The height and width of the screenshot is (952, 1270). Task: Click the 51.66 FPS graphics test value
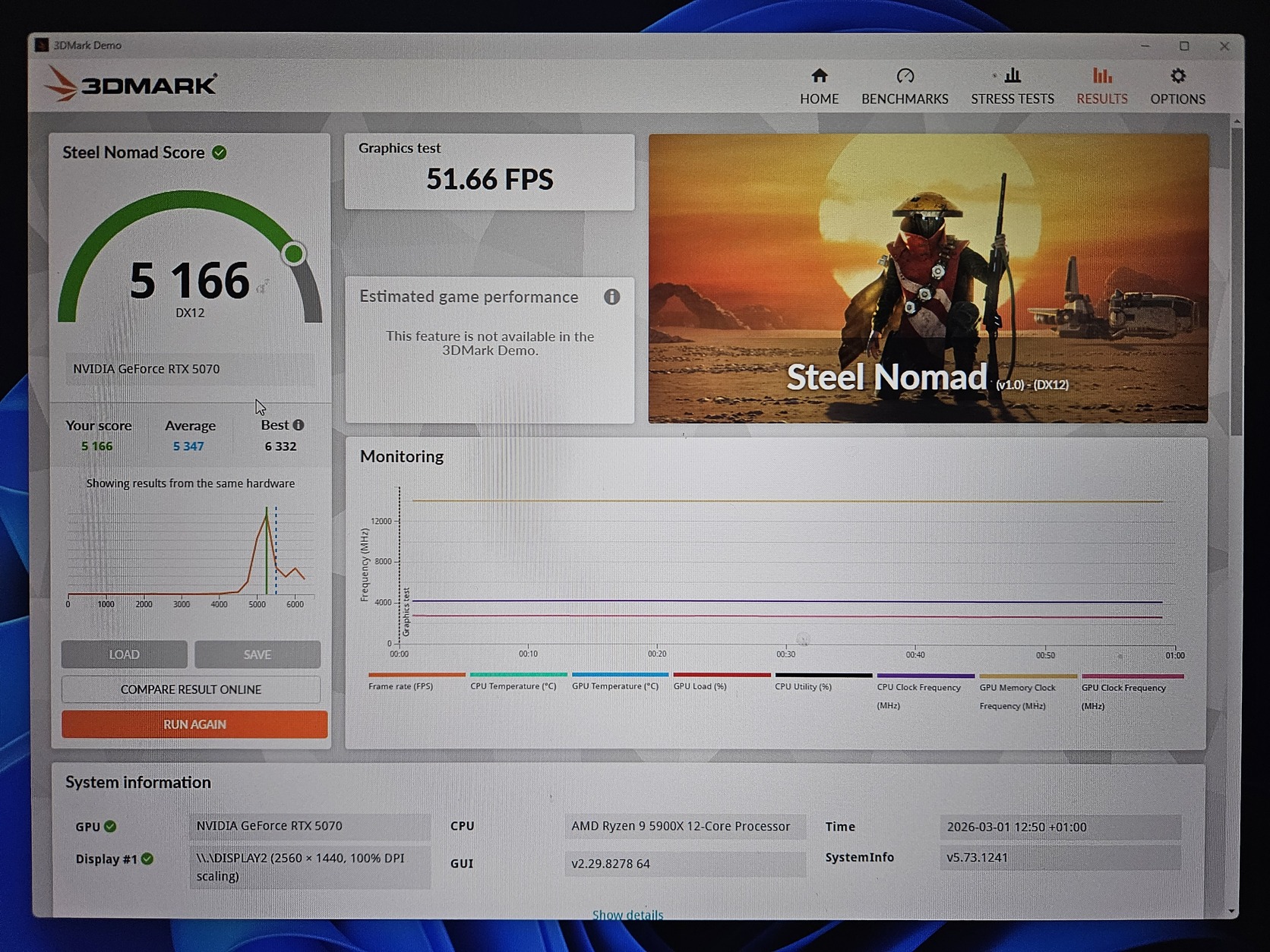490,180
